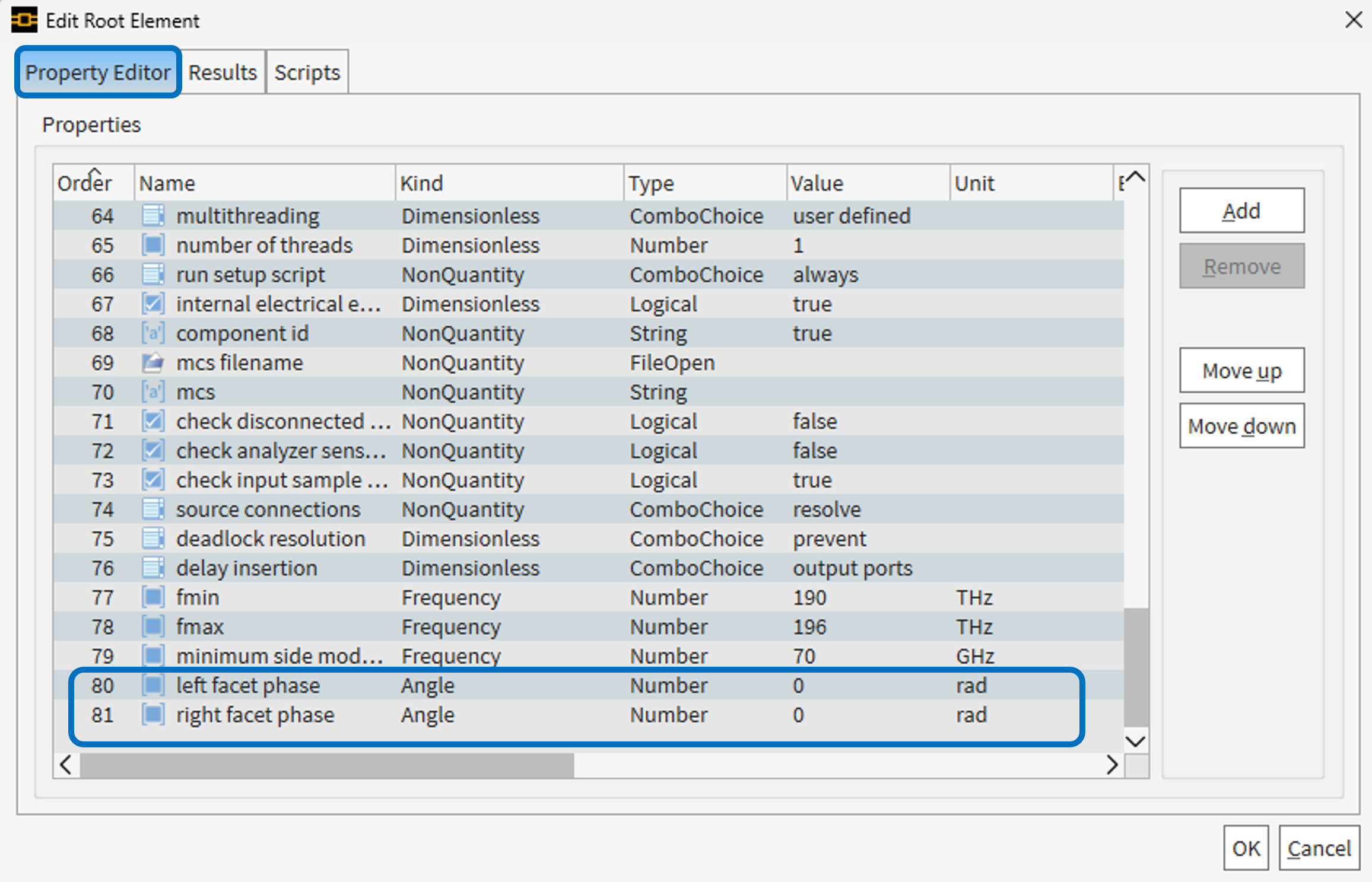Click the 'THz' unit in fmin row

(974, 597)
